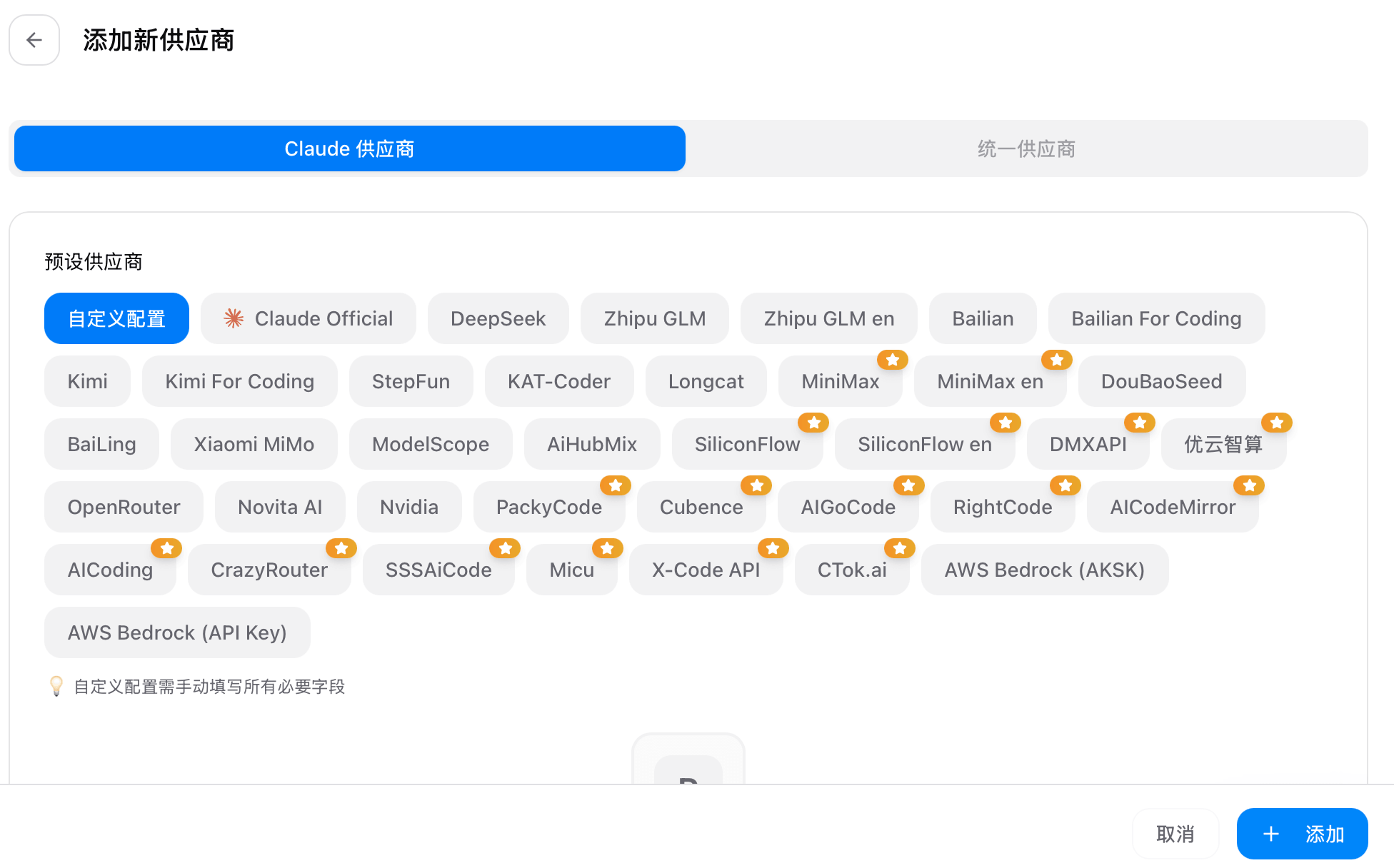Select Kimi For Coding preset
1394x868 pixels.
point(239,381)
